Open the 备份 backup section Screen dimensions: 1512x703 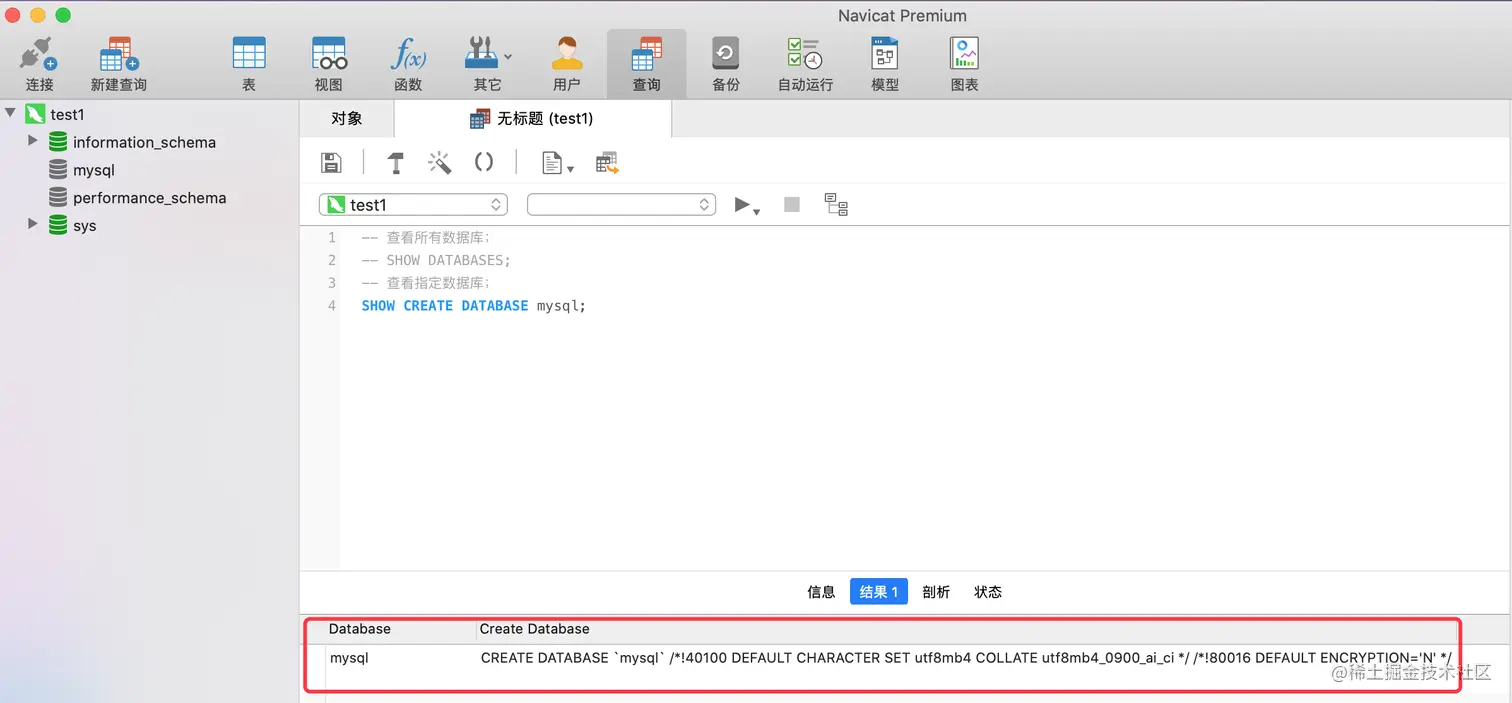(726, 64)
